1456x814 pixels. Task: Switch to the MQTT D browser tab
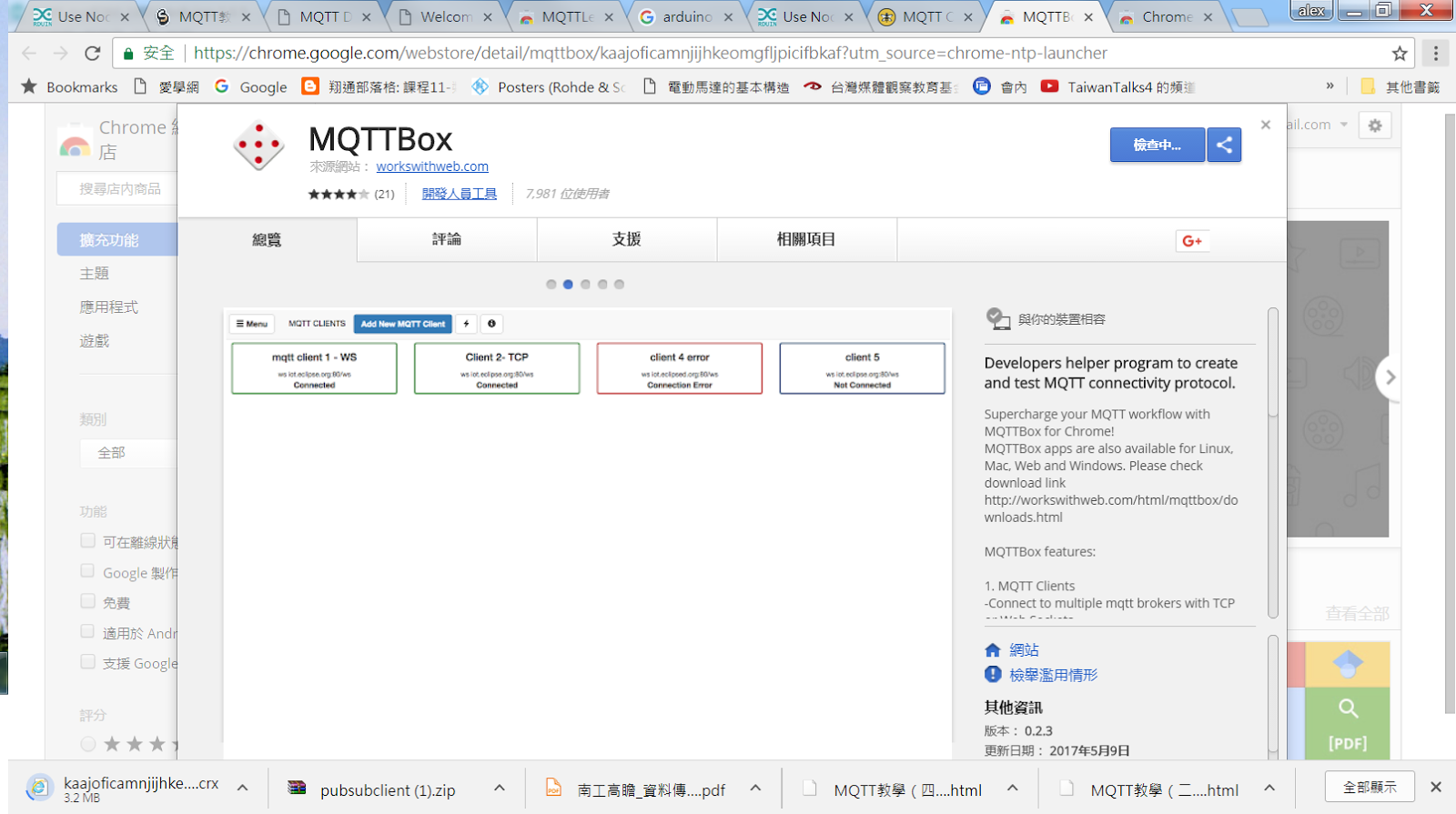325,16
